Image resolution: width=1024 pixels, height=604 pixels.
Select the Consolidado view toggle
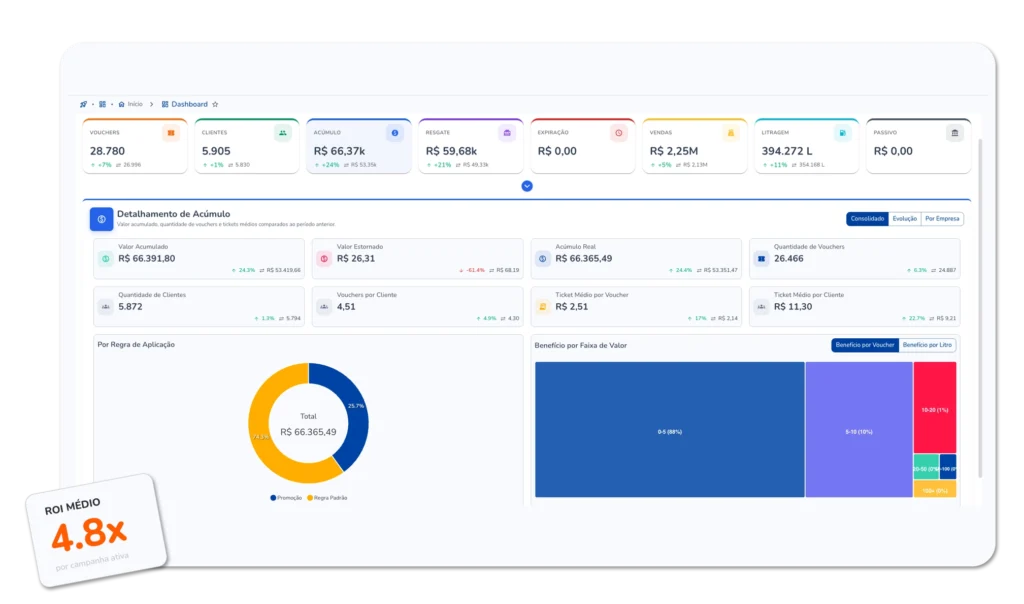(x=867, y=219)
